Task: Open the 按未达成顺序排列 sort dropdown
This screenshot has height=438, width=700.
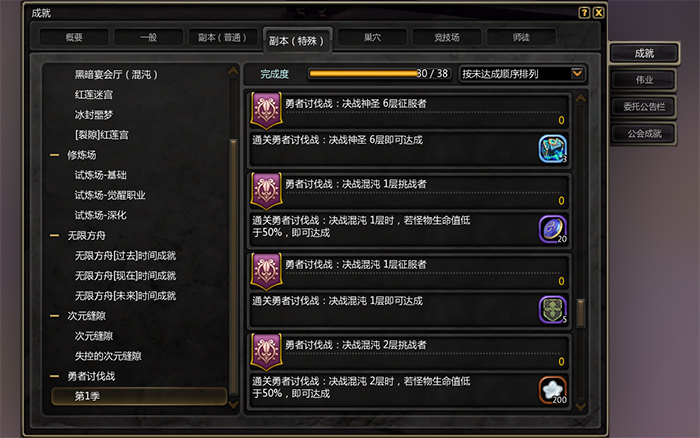Action: (522, 74)
